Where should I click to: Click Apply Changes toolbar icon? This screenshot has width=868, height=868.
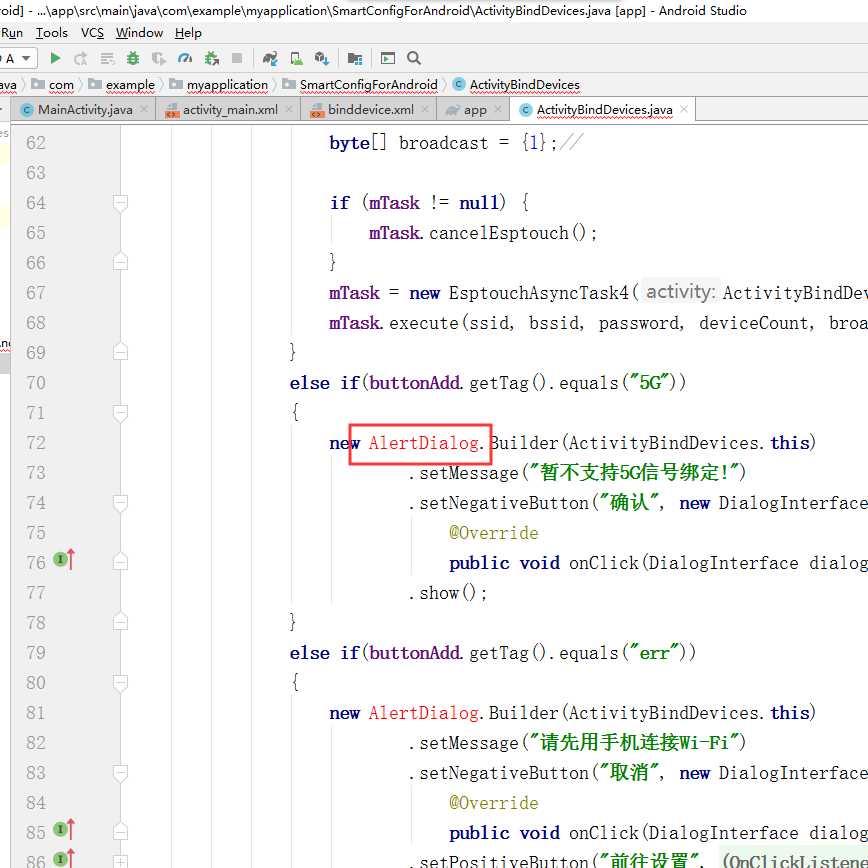[81, 58]
